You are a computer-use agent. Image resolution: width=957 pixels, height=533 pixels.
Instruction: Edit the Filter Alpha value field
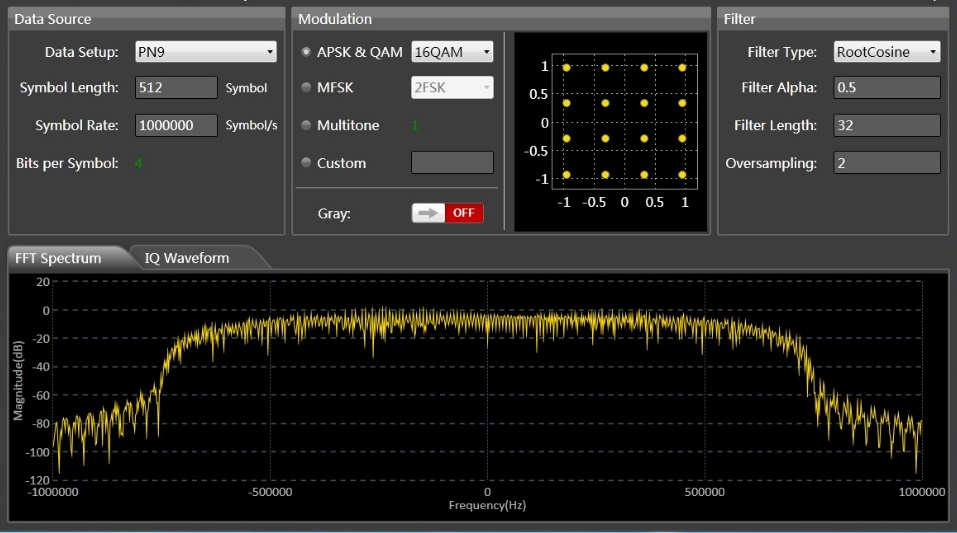pyautogui.click(x=886, y=88)
